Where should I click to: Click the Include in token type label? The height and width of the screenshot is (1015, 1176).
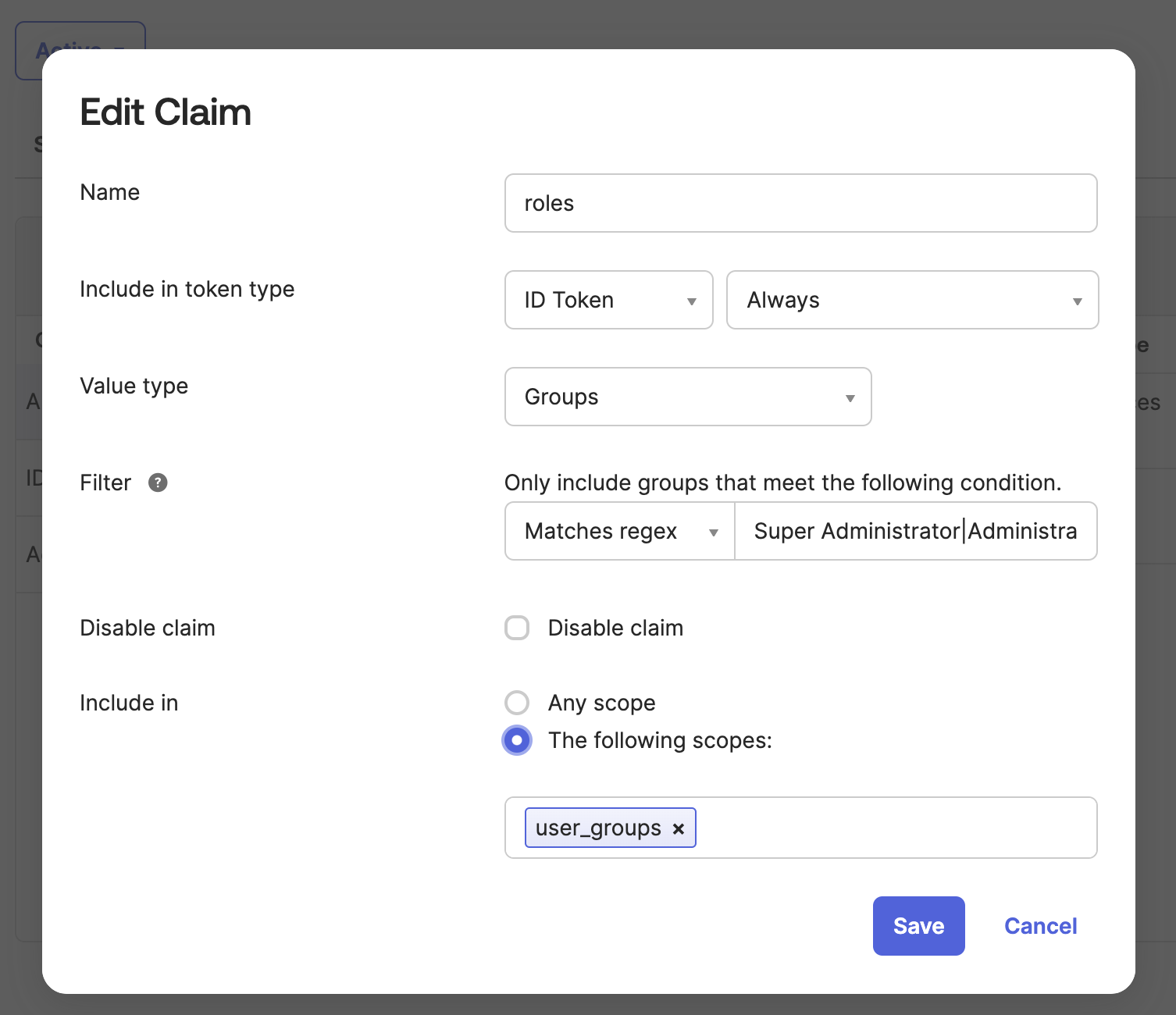point(187,289)
